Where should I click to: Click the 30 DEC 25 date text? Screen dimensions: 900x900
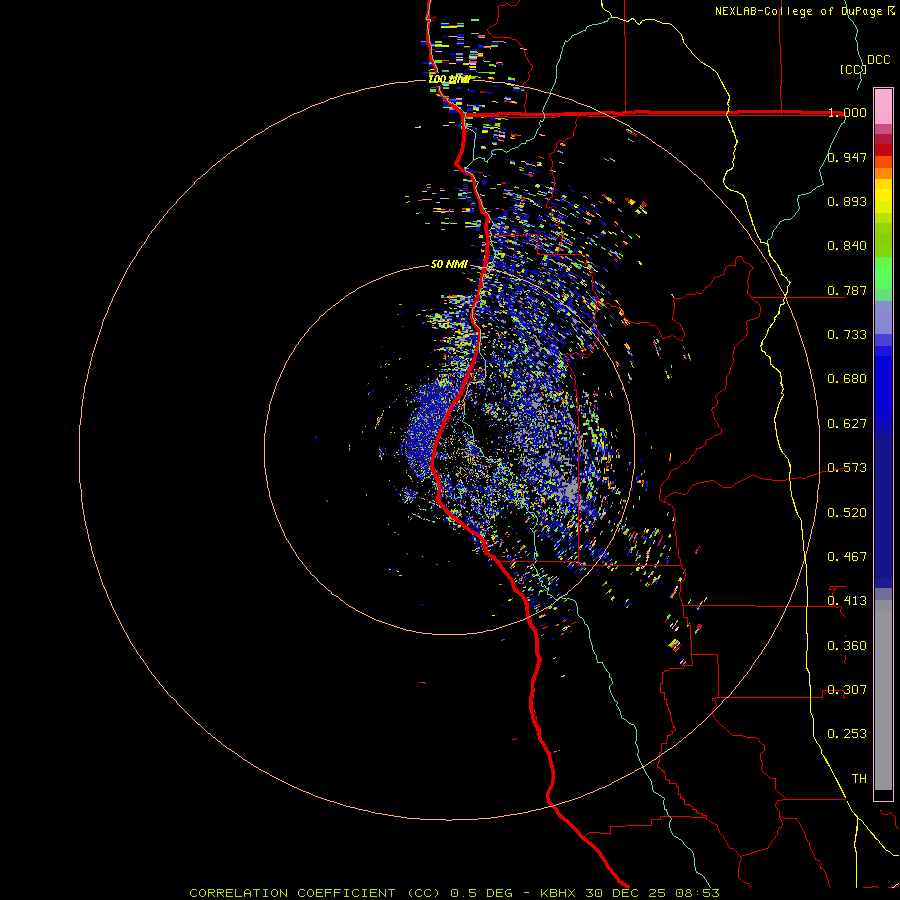point(625,893)
